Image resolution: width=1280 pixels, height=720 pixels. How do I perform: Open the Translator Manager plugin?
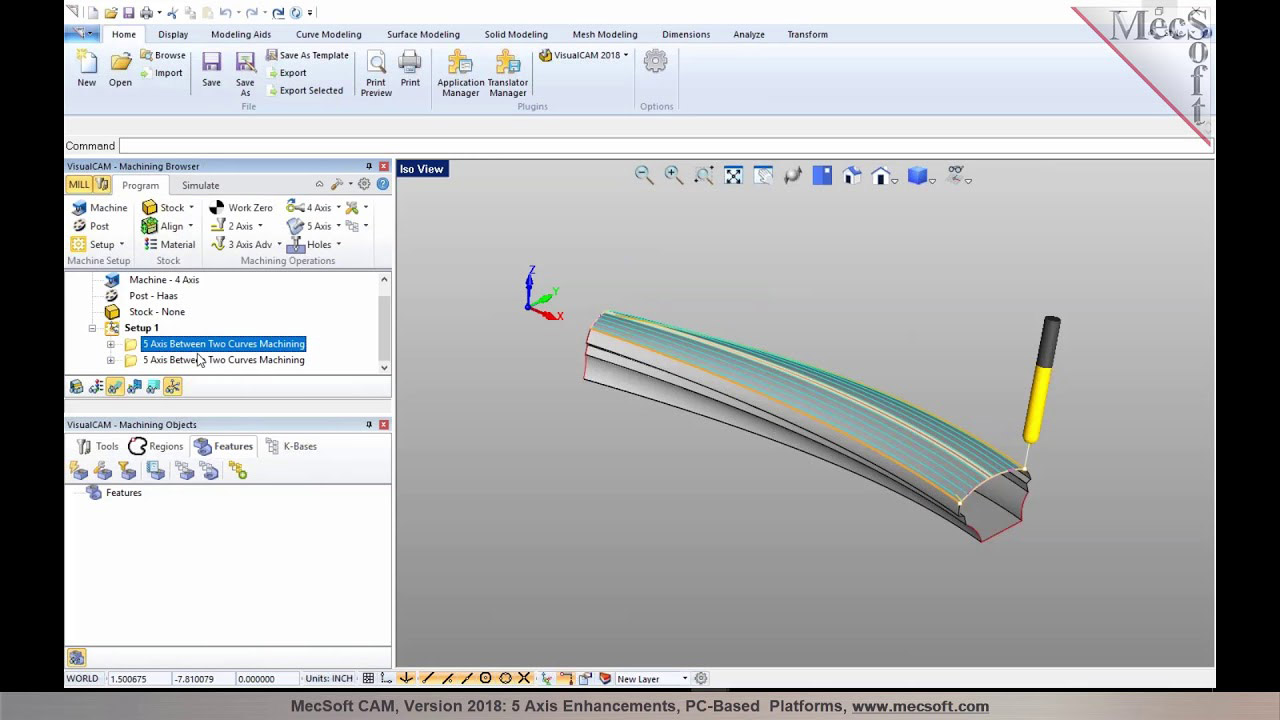coord(507,74)
